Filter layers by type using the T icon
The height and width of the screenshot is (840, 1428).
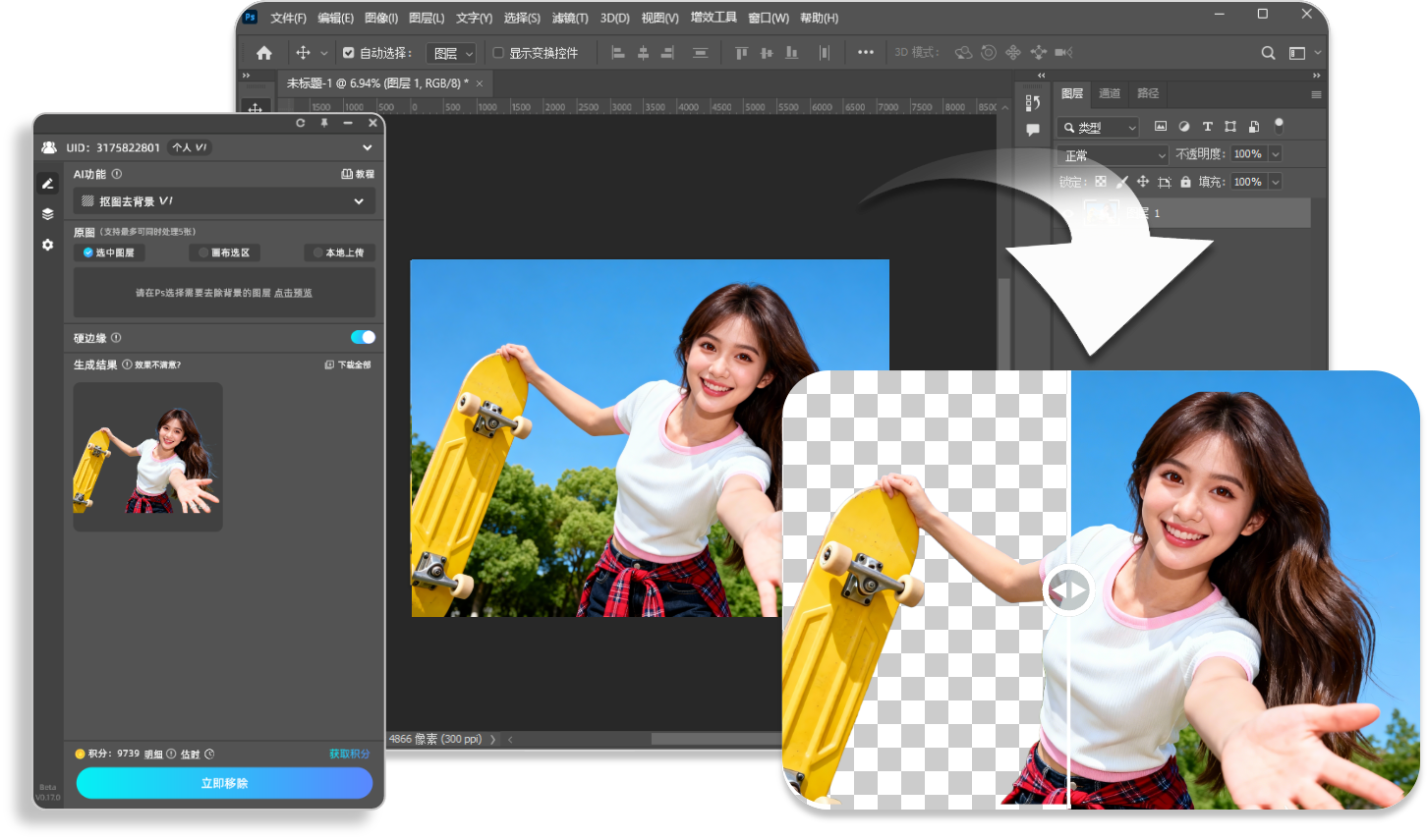1208,126
